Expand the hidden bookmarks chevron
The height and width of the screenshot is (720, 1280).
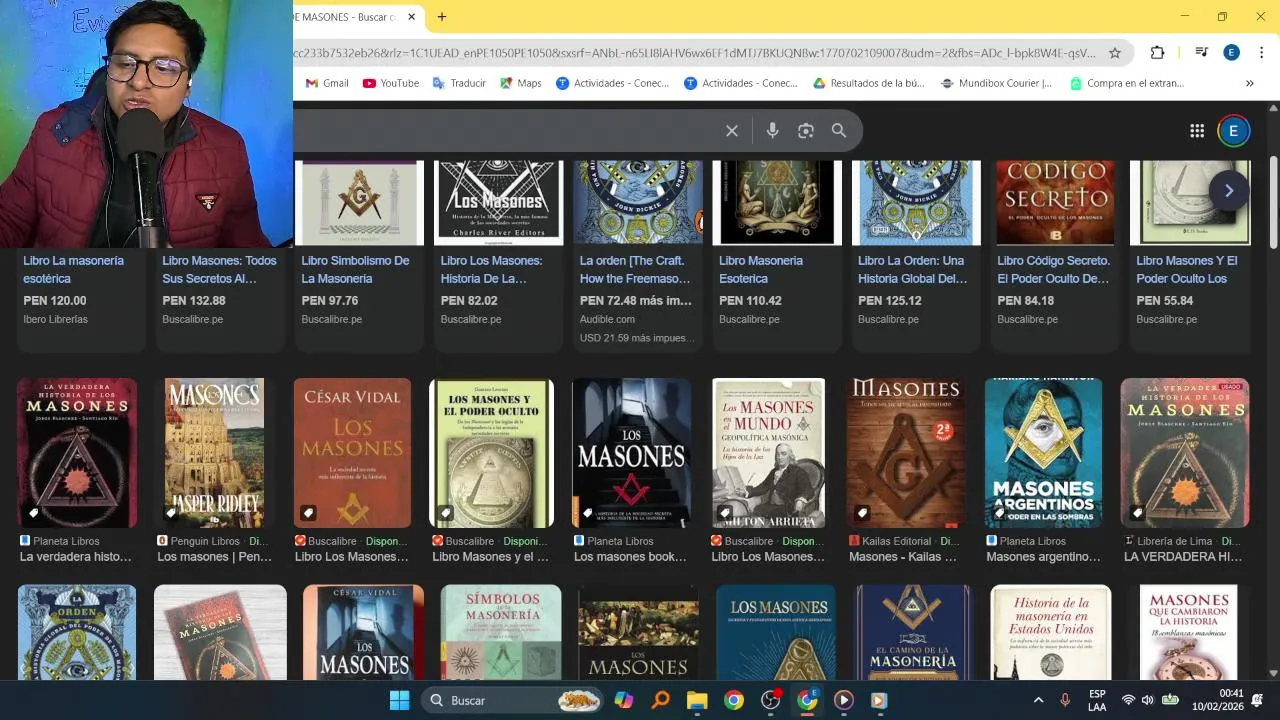point(1249,83)
